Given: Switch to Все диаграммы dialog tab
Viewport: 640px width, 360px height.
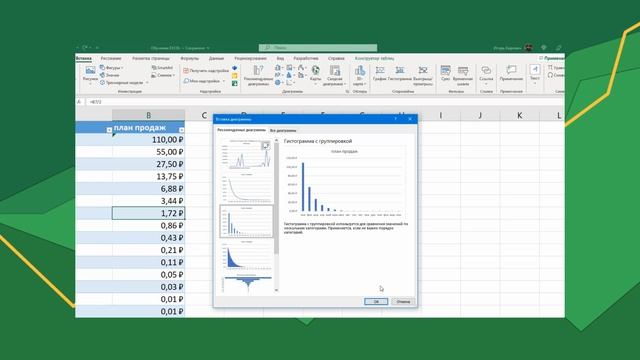Looking at the screenshot, I should [x=283, y=131].
